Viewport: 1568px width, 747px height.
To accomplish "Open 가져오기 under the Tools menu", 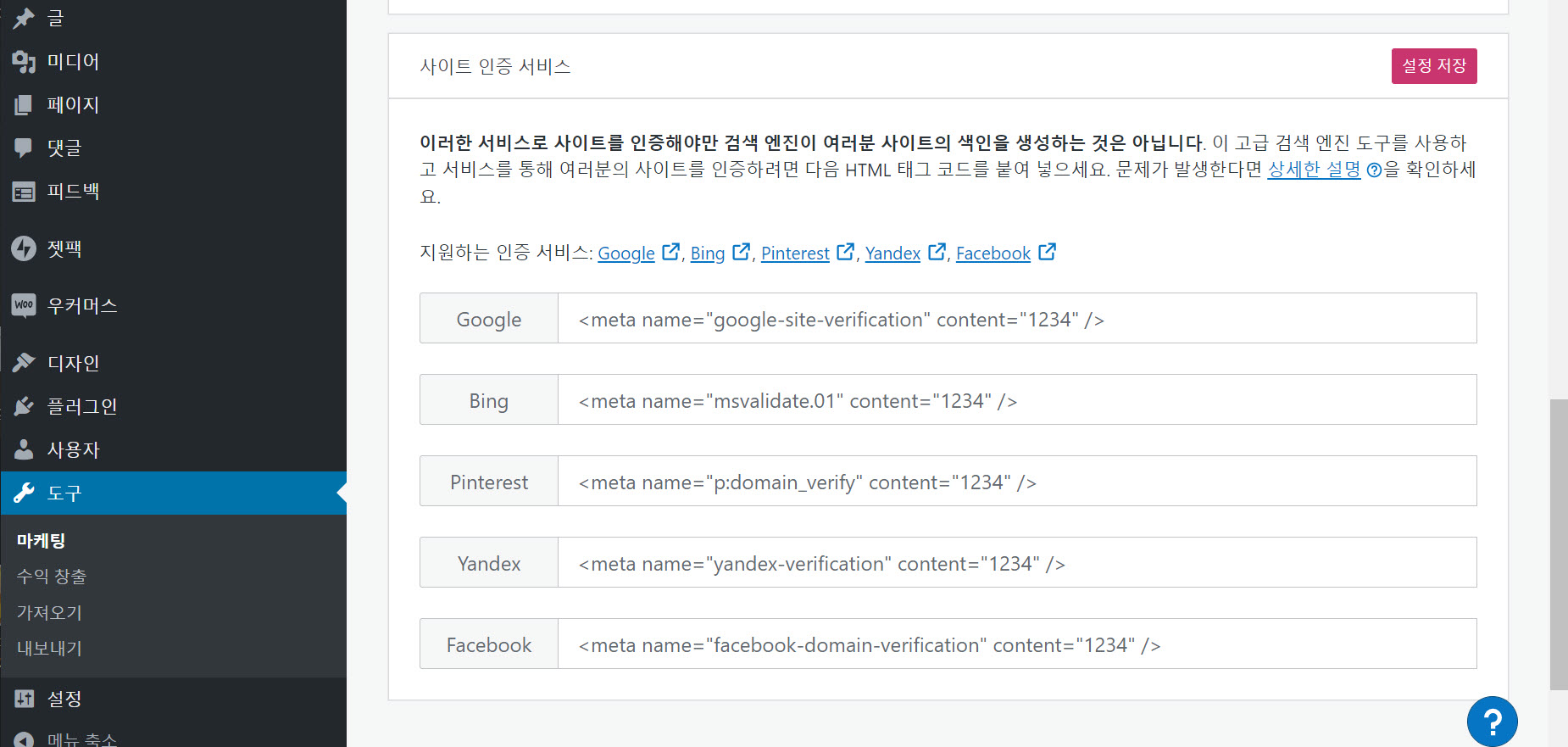I will [48, 612].
